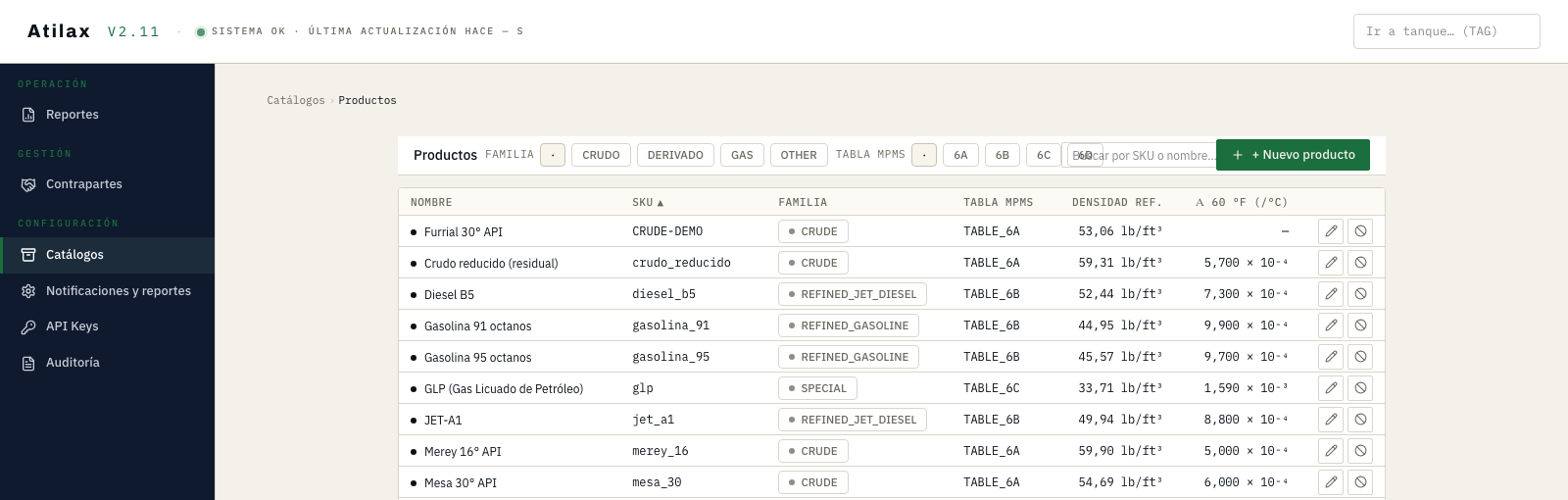The image size is (1568, 500).
Task: Click the FAMILIA column header
Action: (x=803, y=202)
